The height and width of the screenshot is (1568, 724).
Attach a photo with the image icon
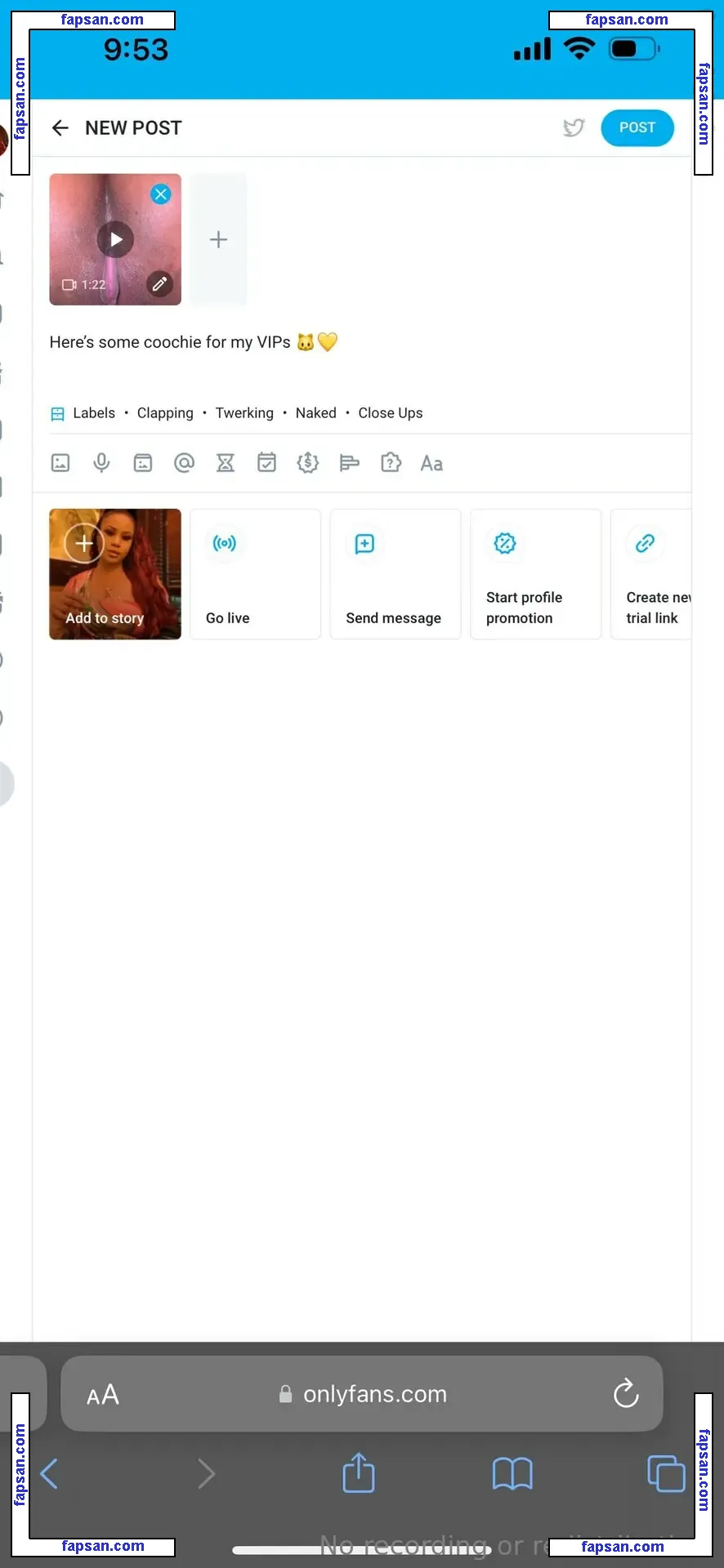pos(60,463)
